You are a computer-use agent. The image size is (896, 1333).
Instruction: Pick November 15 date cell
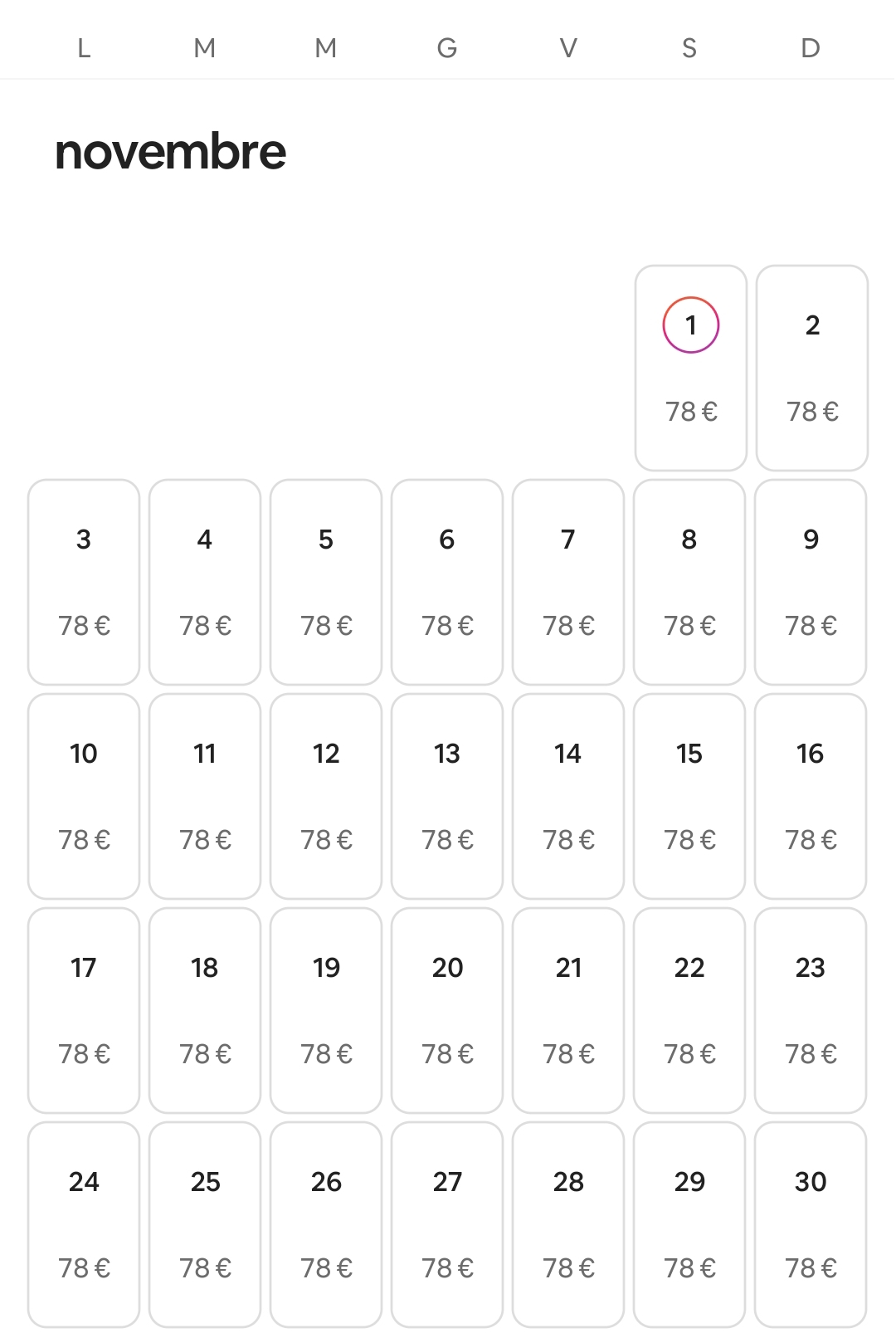pos(689,796)
